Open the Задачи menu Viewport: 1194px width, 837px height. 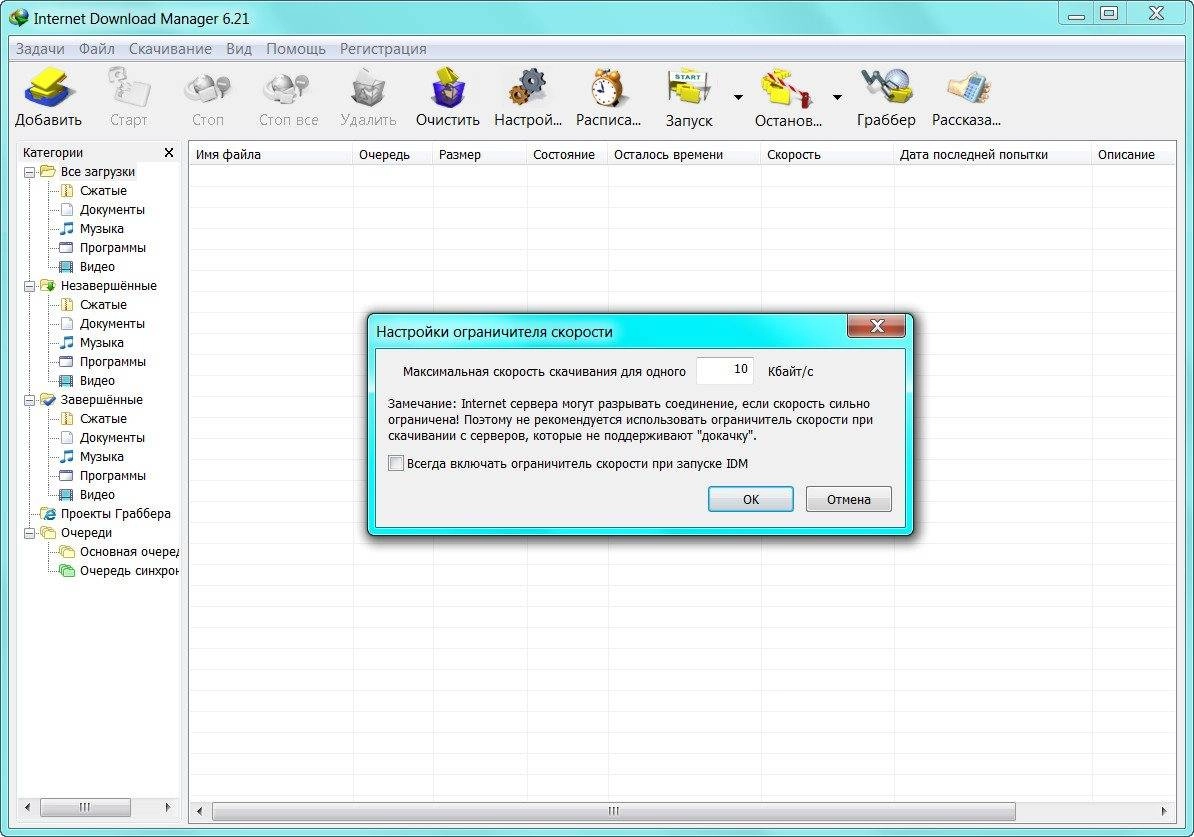click(x=40, y=49)
